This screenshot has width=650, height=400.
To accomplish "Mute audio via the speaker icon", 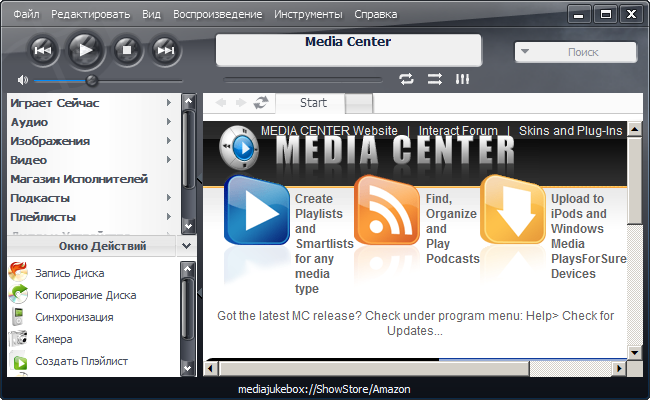I will tap(22, 80).
